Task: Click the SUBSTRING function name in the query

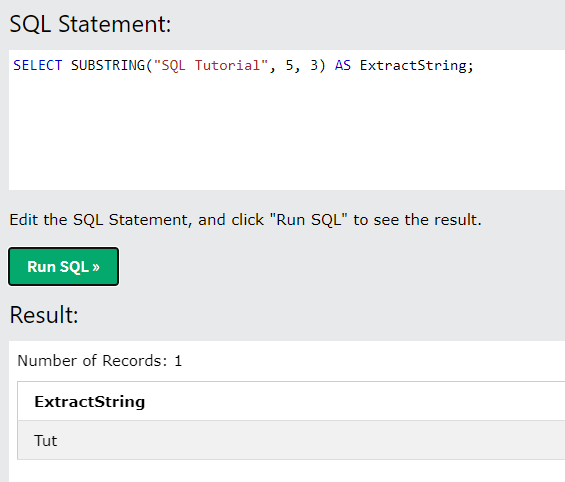Action: point(108,66)
